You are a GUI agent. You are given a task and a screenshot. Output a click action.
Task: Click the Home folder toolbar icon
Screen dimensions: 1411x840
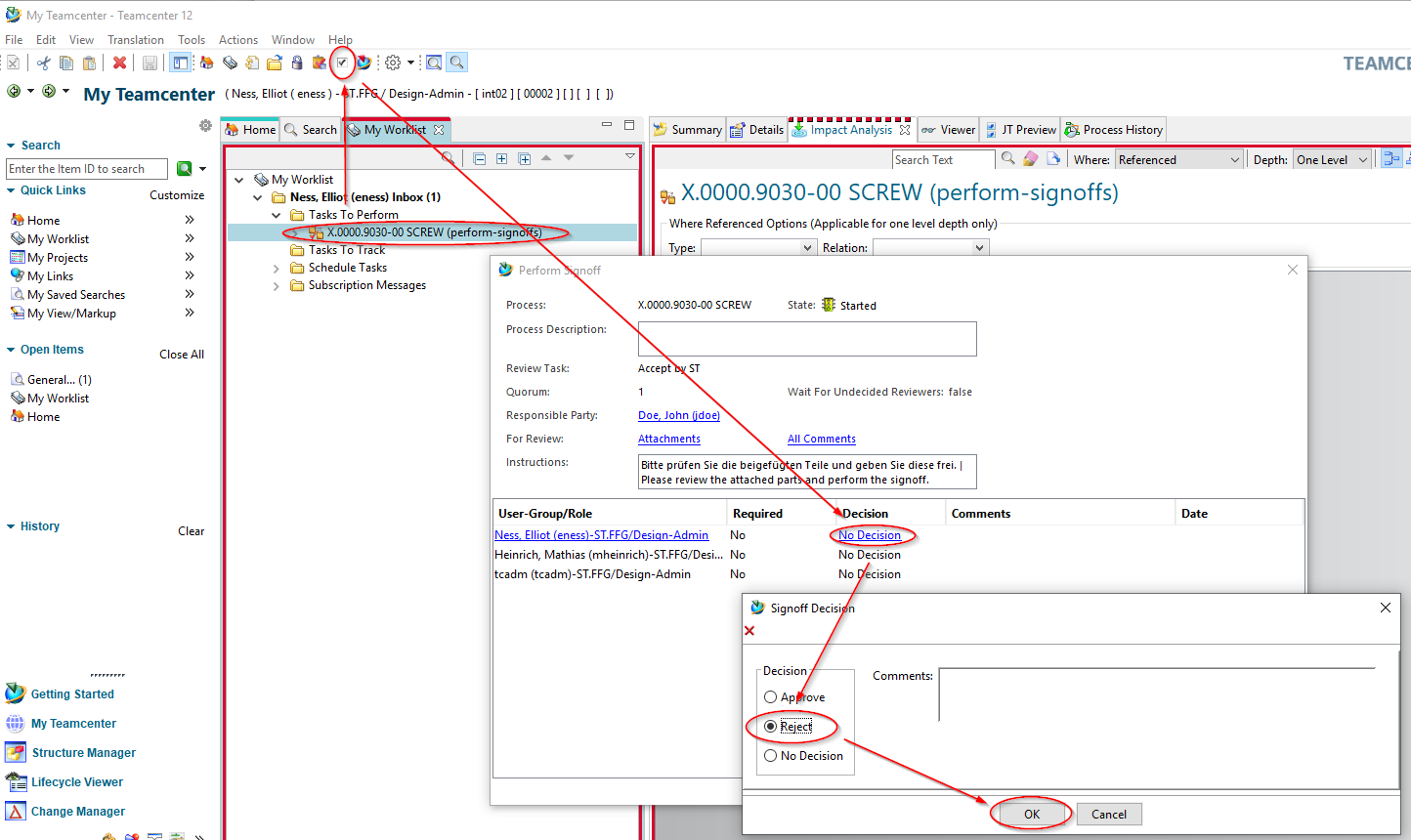[x=207, y=63]
